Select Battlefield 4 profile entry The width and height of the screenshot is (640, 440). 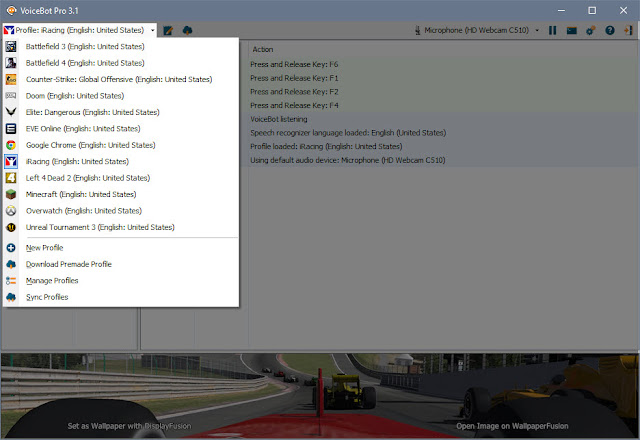(x=120, y=63)
